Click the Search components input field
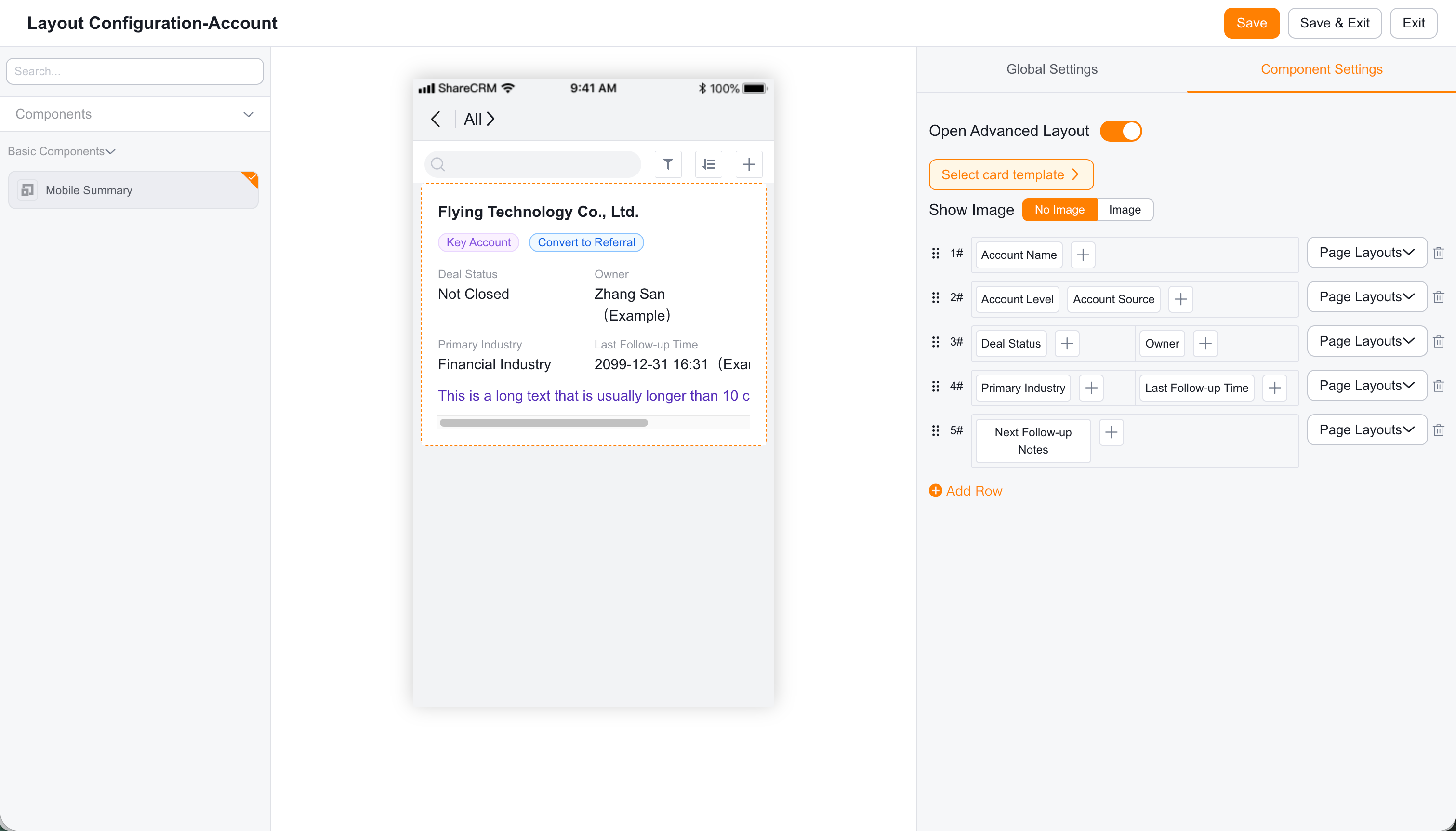The height and width of the screenshot is (831, 1456). tap(134, 71)
